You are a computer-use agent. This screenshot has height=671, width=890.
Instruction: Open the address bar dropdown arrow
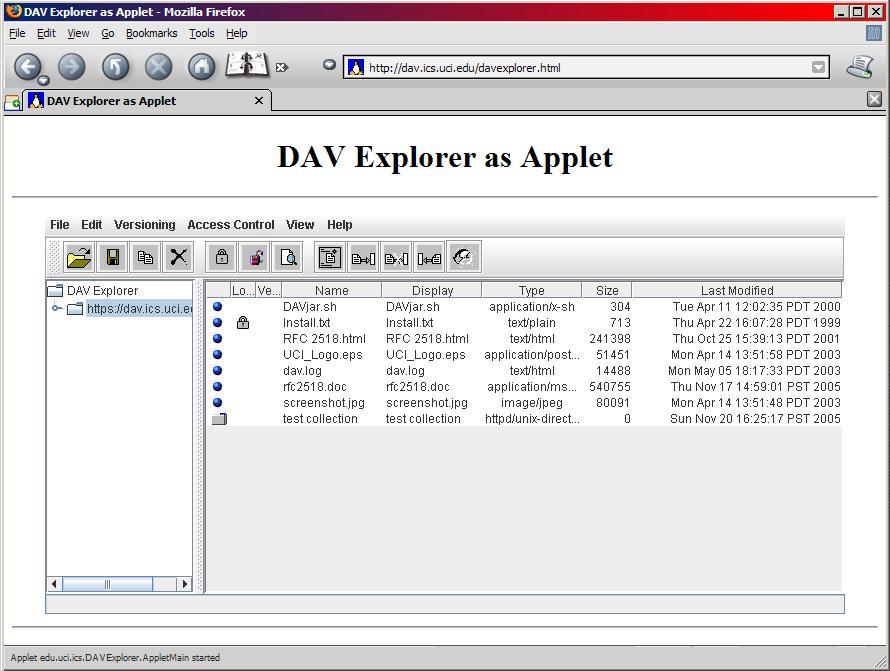pos(818,67)
